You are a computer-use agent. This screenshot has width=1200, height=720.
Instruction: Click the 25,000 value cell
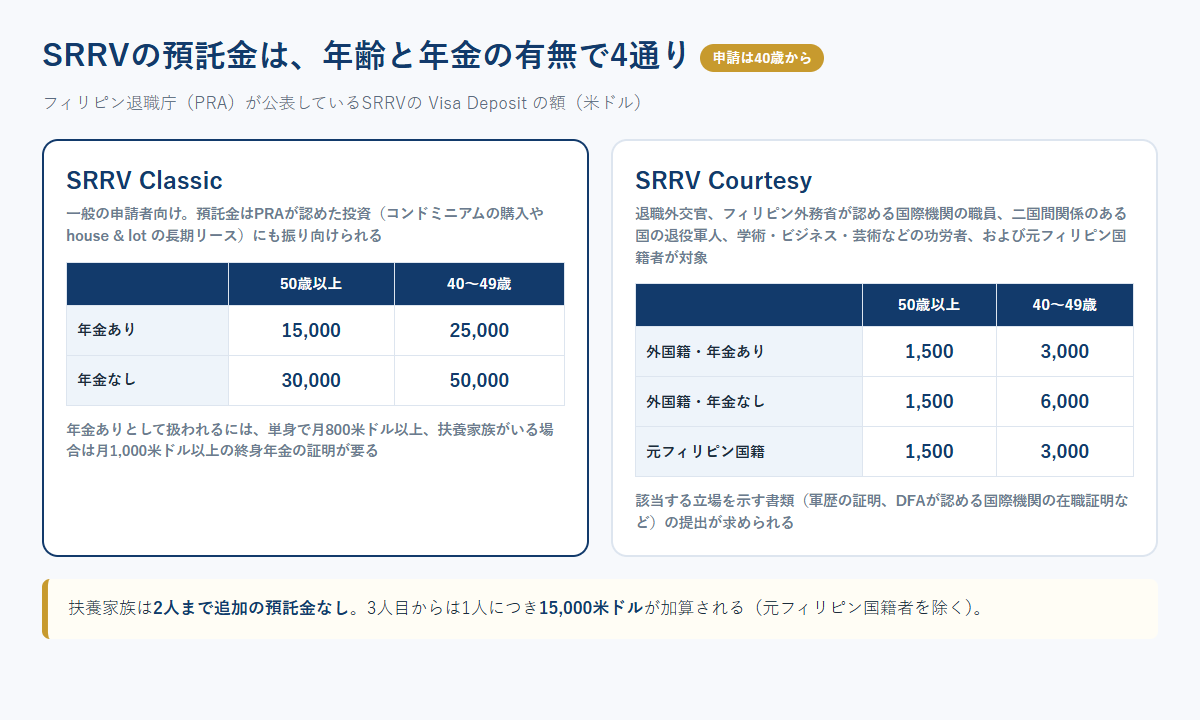tap(479, 330)
